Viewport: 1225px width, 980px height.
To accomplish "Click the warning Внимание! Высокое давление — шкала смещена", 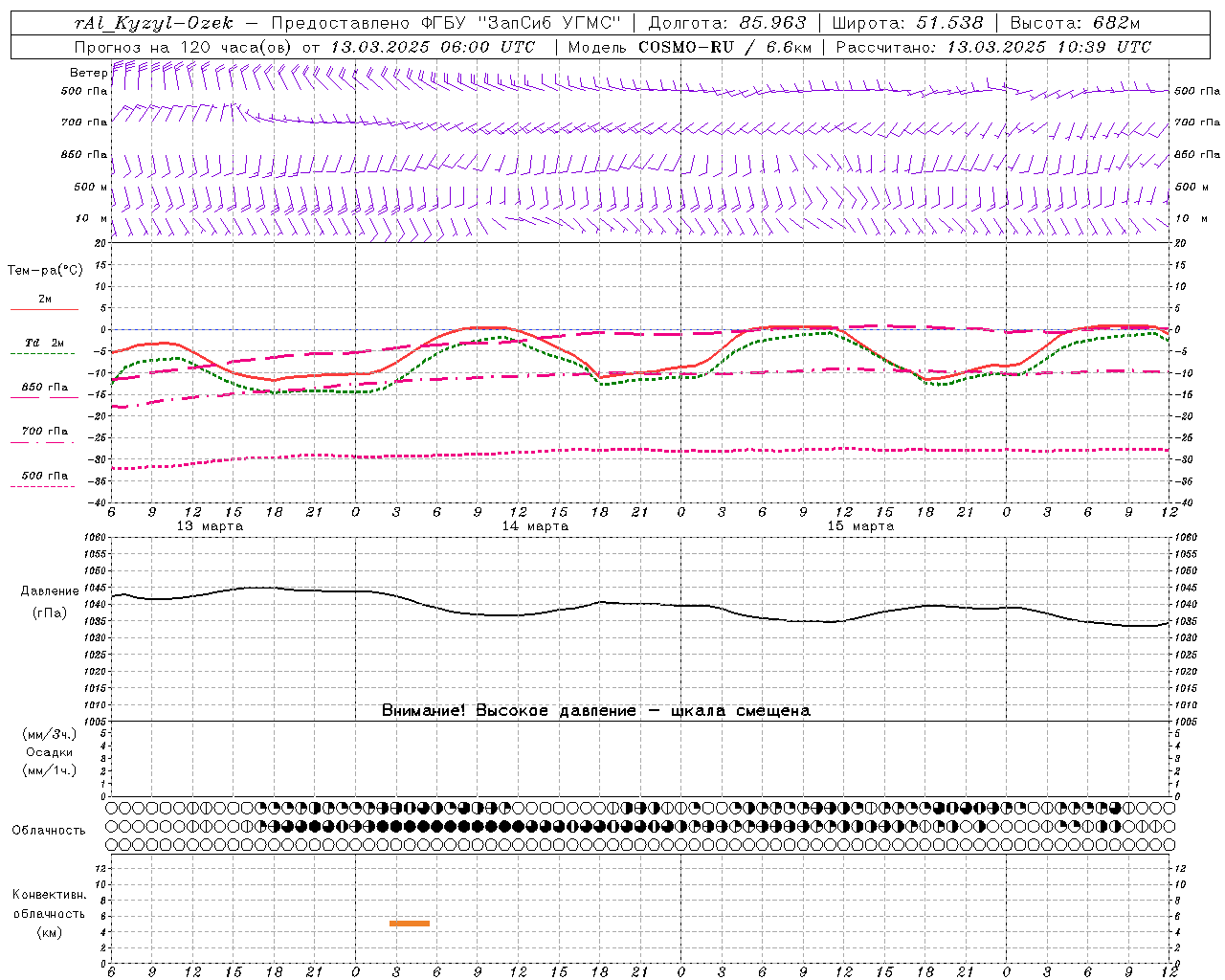I will click(x=595, y=711).
